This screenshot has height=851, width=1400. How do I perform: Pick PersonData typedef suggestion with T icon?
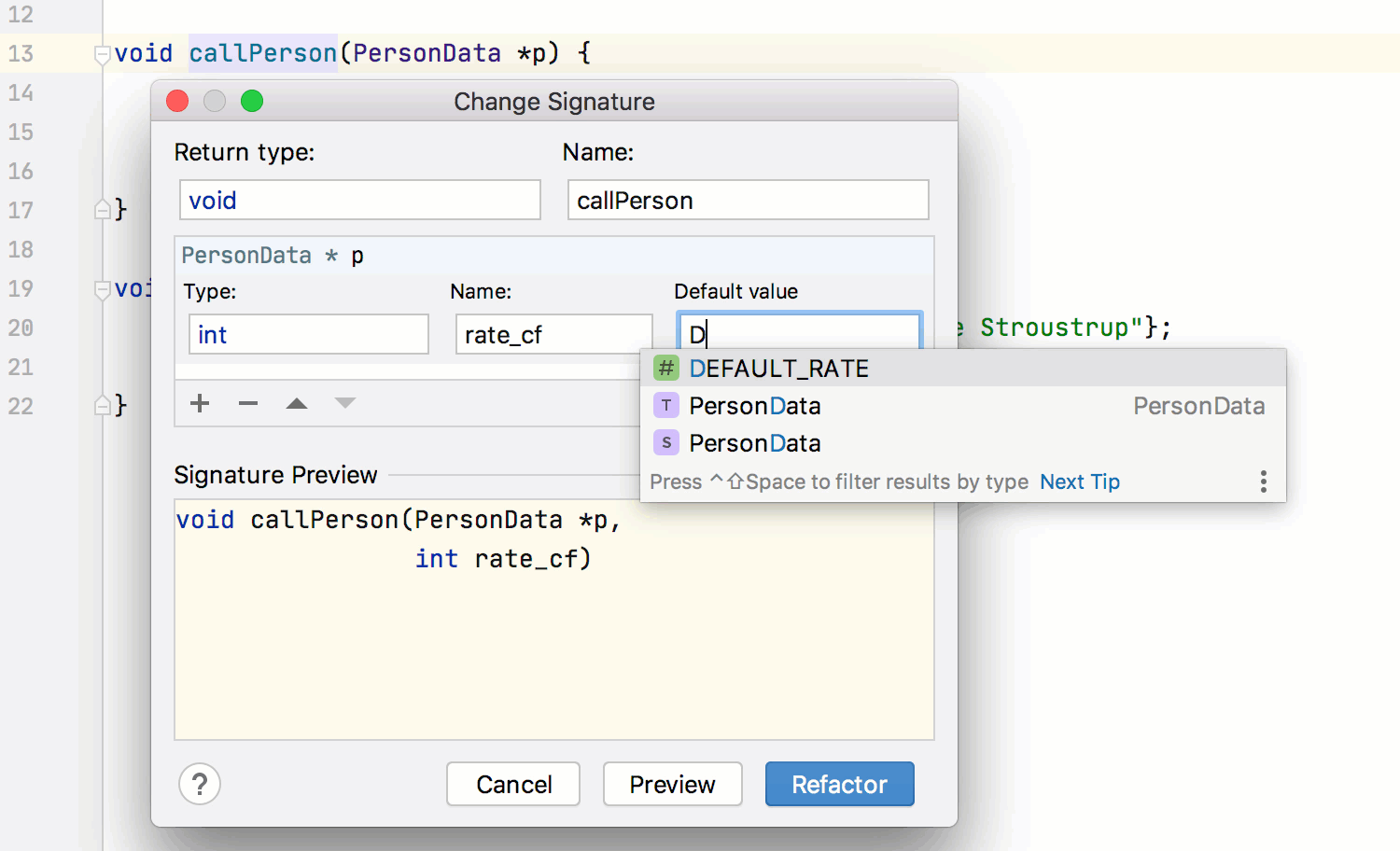point(963,406)
